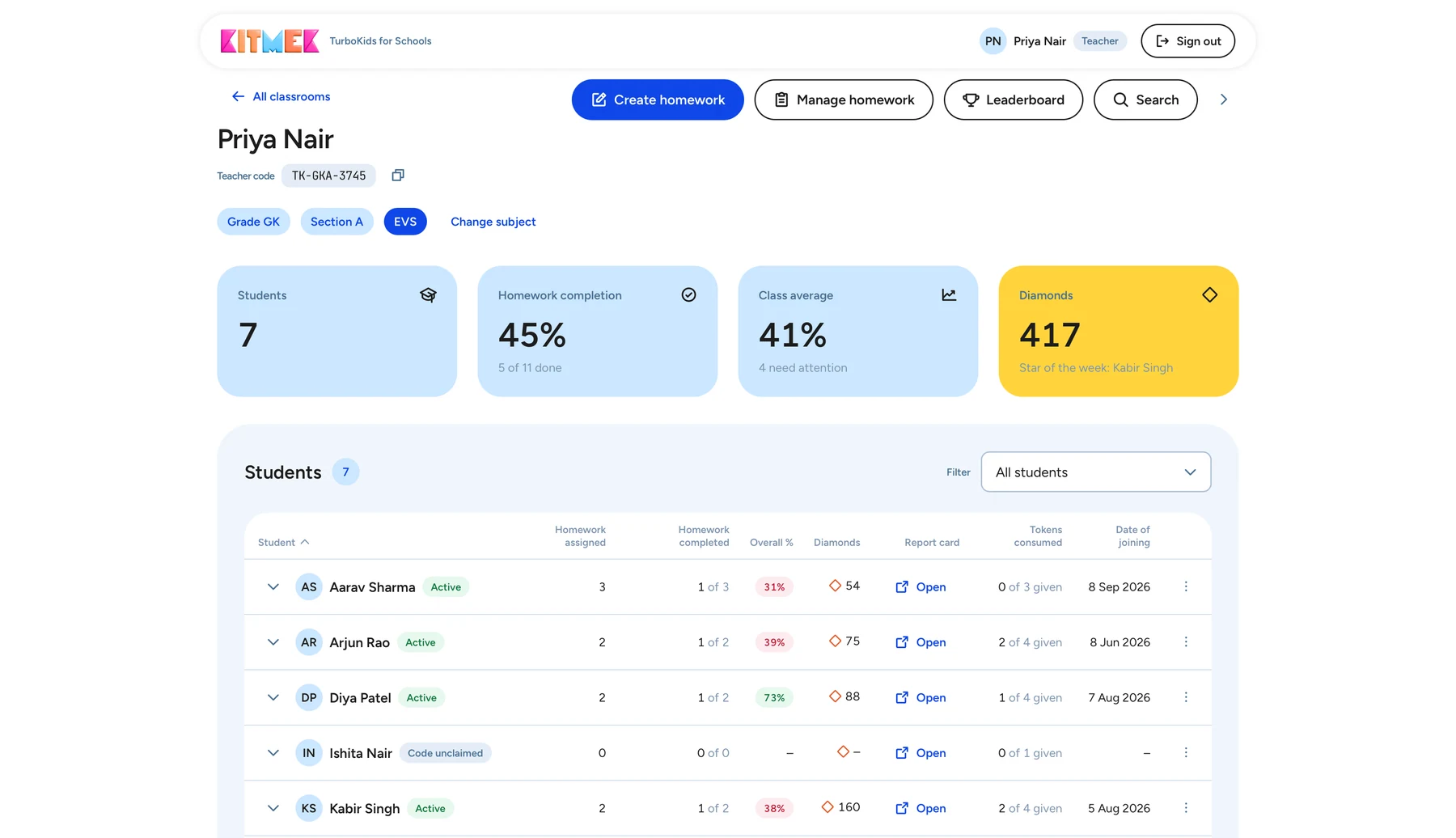The width and height of the screenshot is (1456, 838).
Task: Open Manage homework
Action: tap(844, 99)
